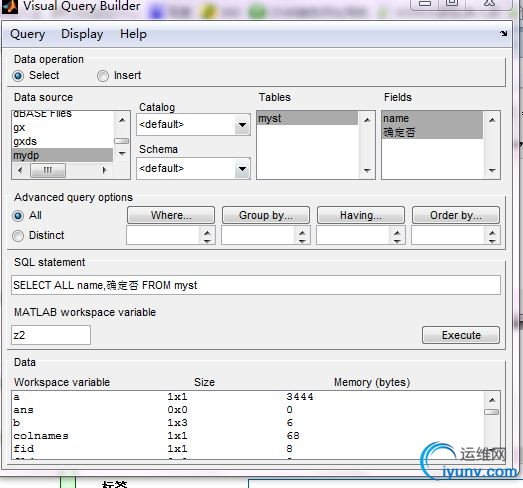Screen dimensions: 523x488
Task: Click the Order by clause text box
Action: [448, 235]
